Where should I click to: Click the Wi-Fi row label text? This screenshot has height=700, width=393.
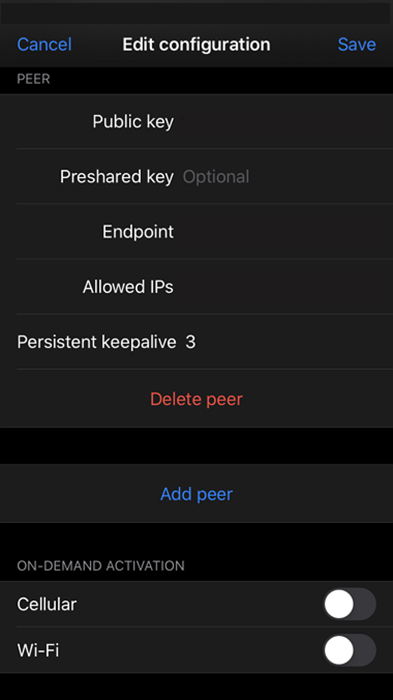pos(38,650)
